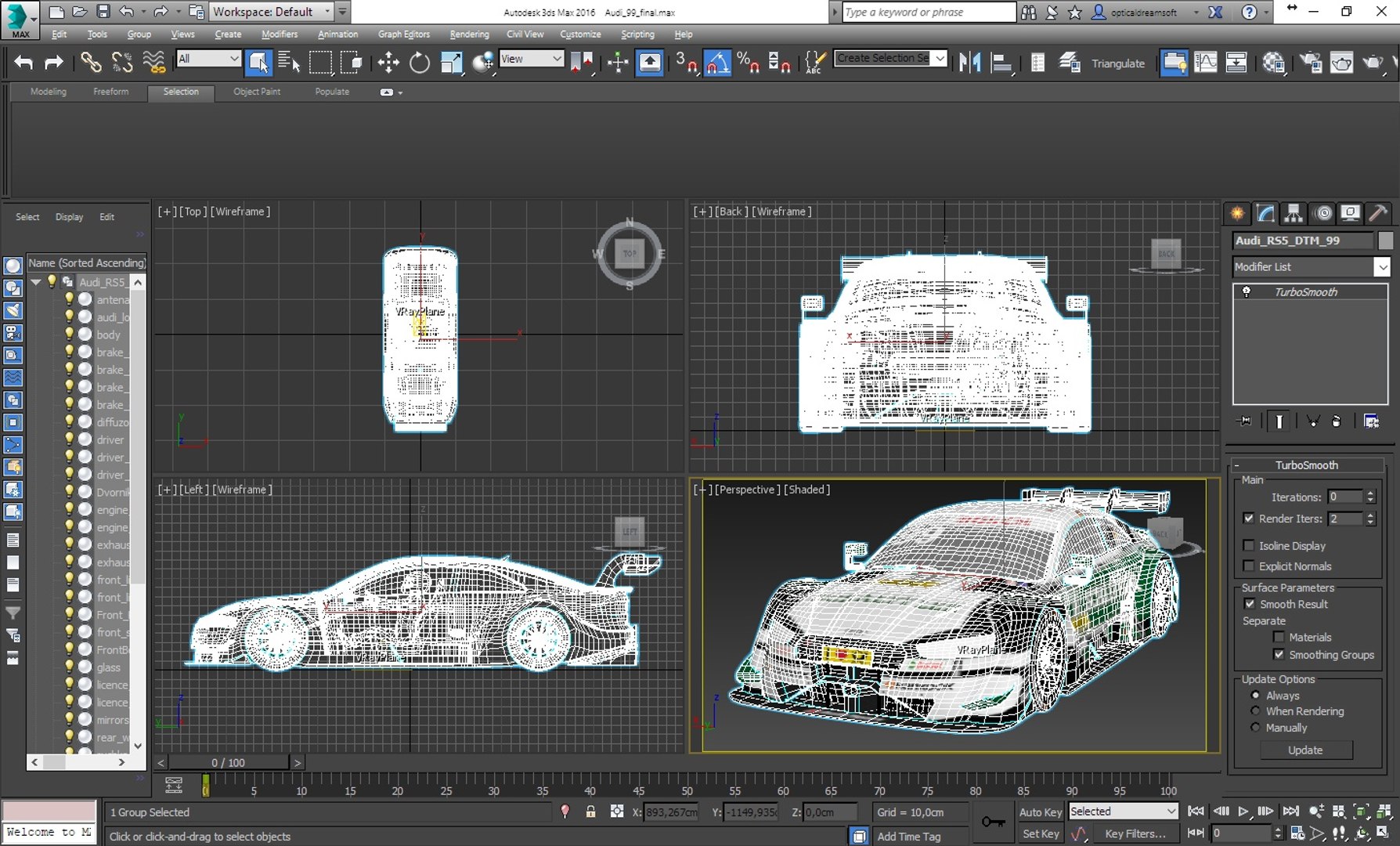Click the Mirror tool icon

tap(969, 63)
